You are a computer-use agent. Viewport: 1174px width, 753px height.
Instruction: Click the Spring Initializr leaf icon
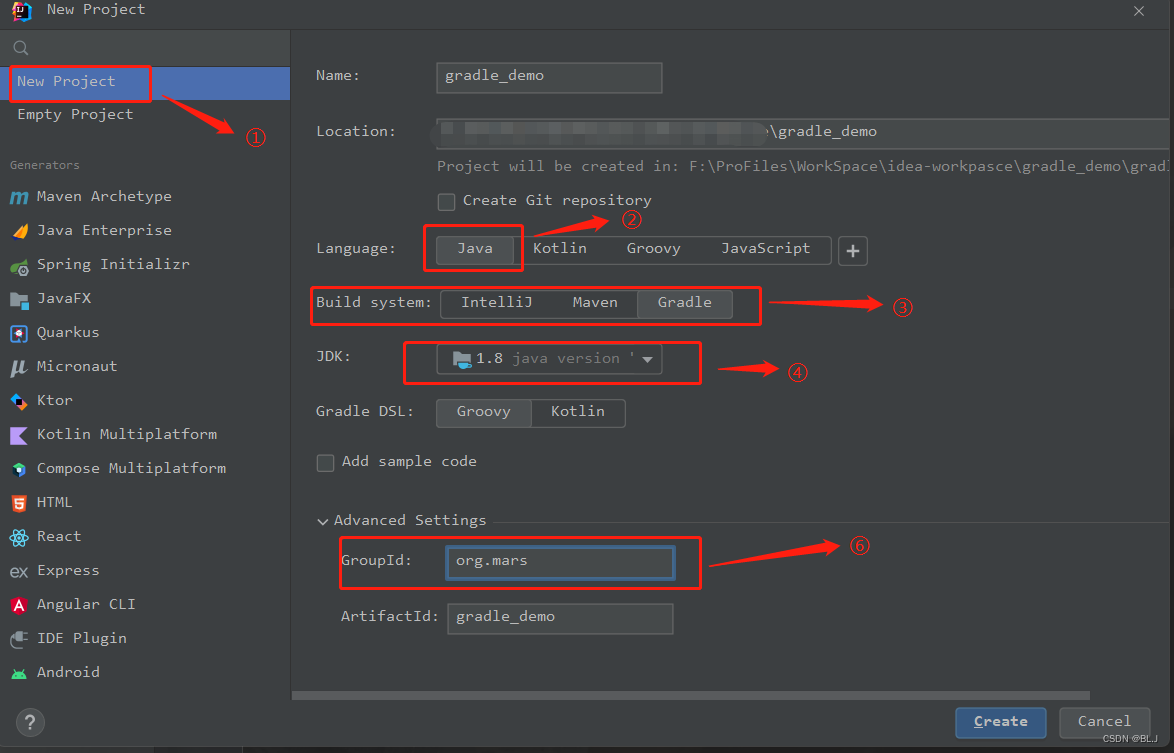tap(19, 266)
